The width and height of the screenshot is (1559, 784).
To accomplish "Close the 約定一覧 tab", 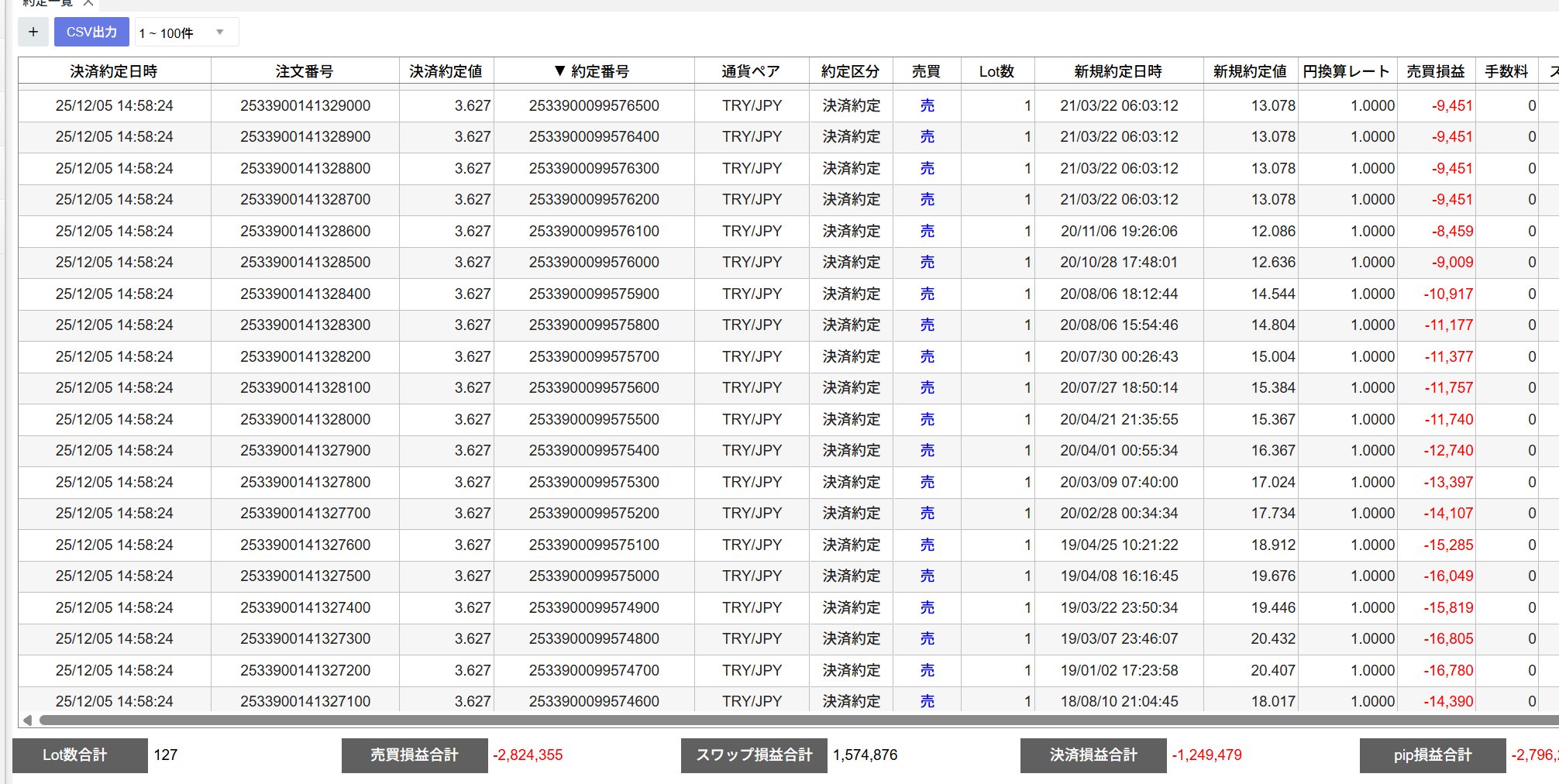I will 88,3.
